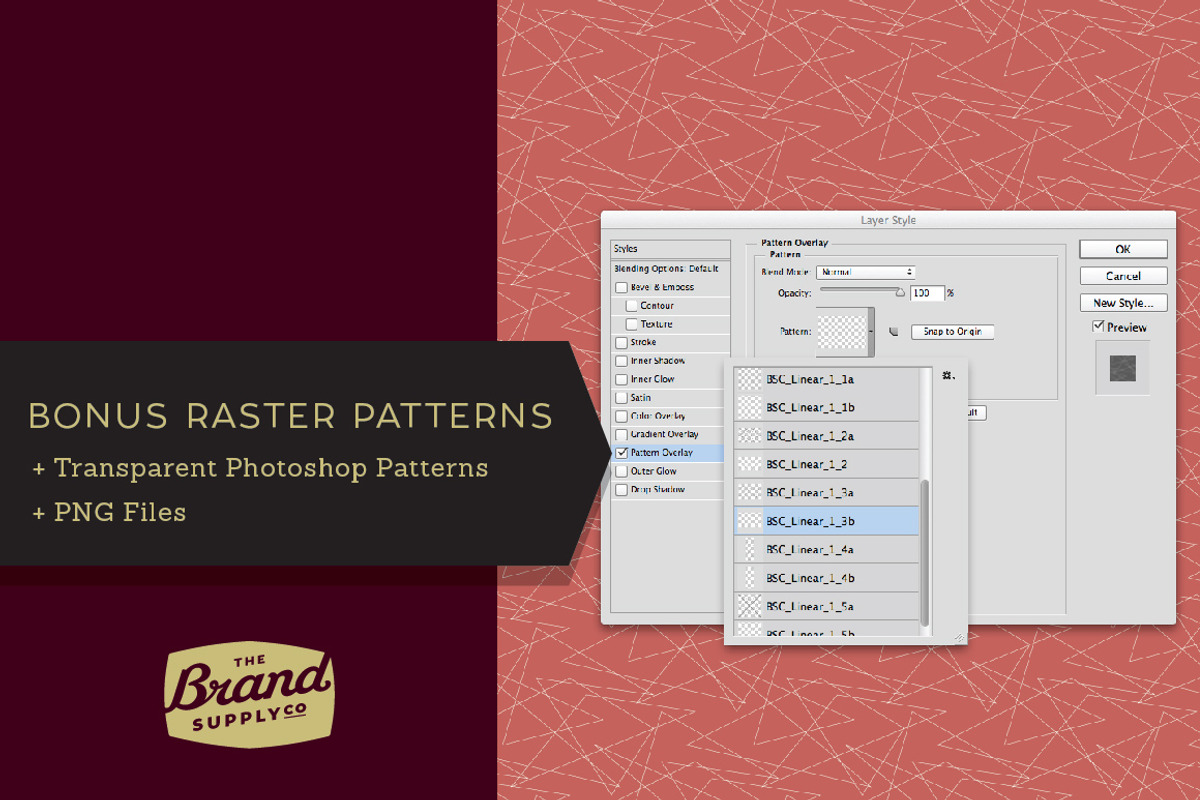Cancel the Layer Style dialog
1200x800 pixels.
[1123, 276]
